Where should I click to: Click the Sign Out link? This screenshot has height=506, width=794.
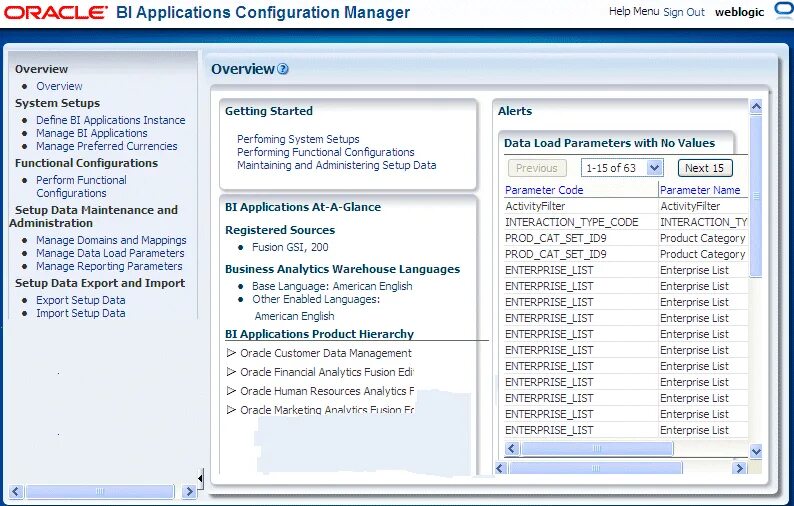pos(684,12)
